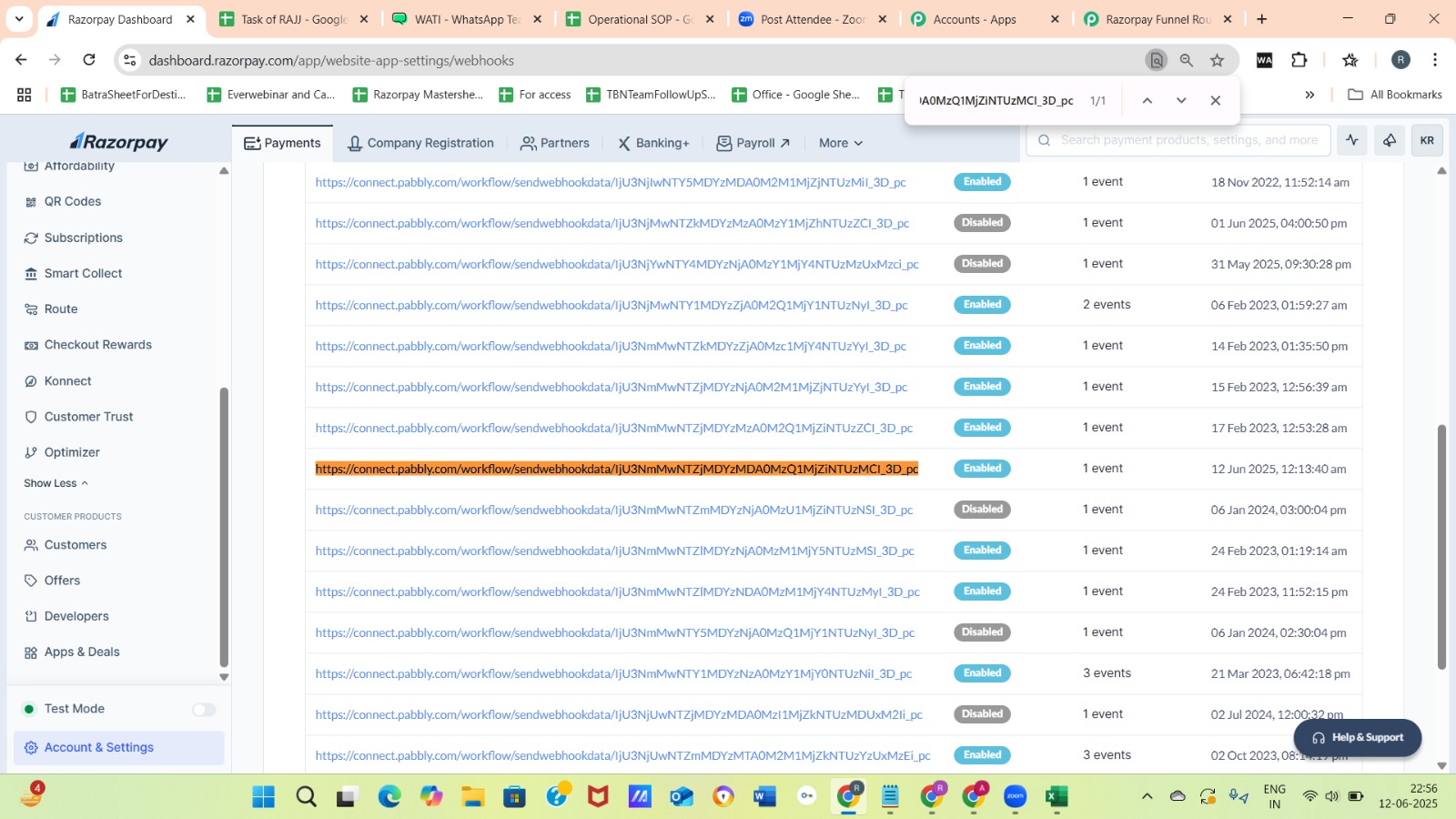The height and width of the screenshot is (819, 1456).
Task: Open Subscriptions in sidebar
Action: 83,238
